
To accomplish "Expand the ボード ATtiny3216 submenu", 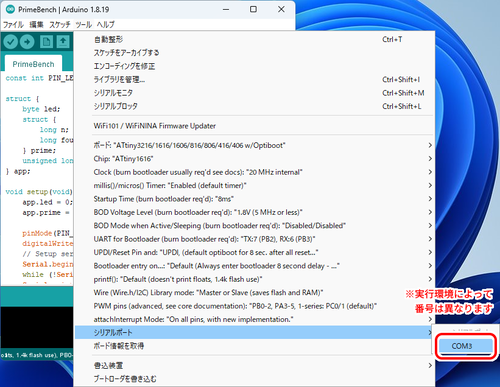I will pyautogui.click(x=254, y=145).
